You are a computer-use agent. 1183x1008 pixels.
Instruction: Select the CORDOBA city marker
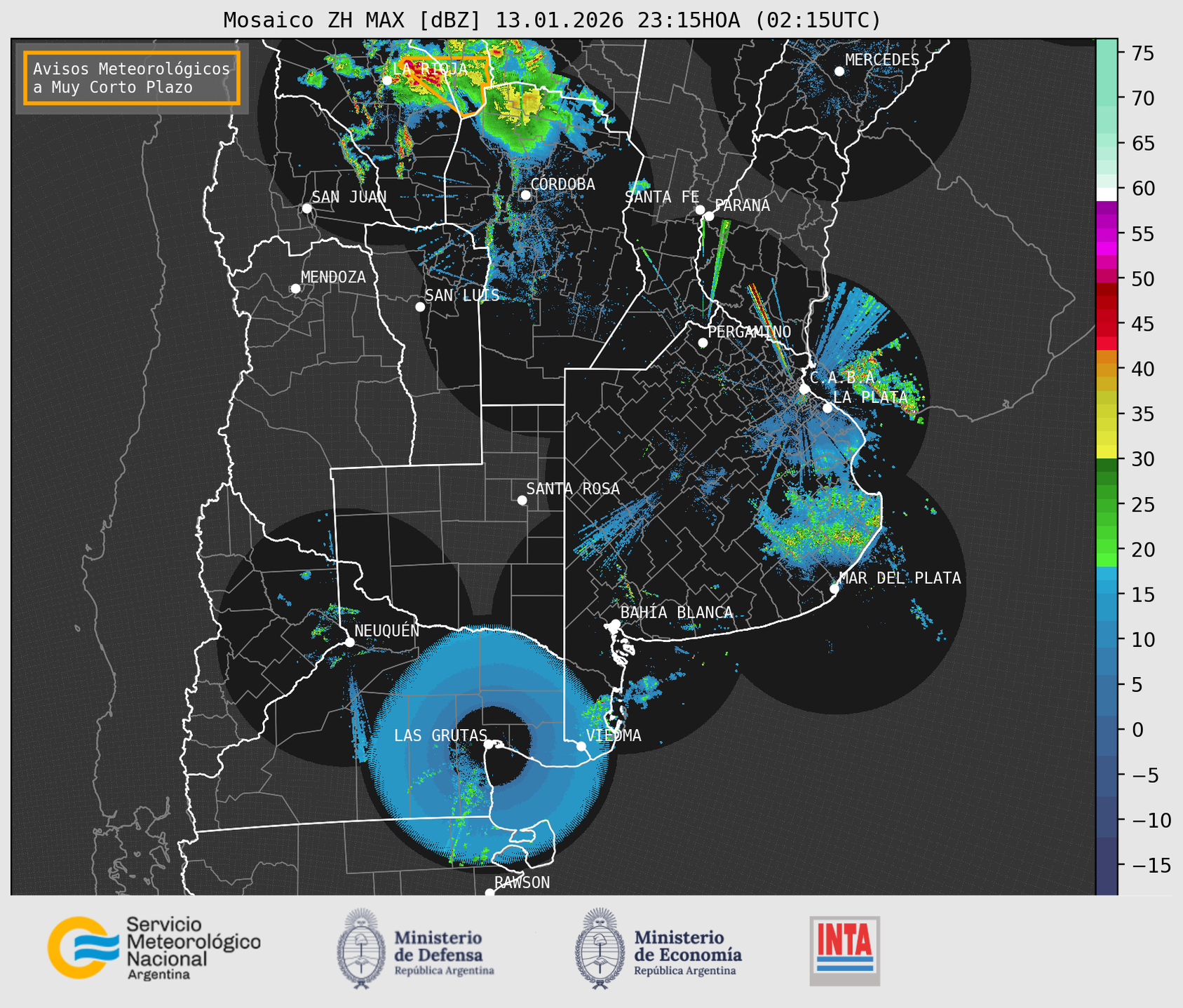tap(525, 195)
